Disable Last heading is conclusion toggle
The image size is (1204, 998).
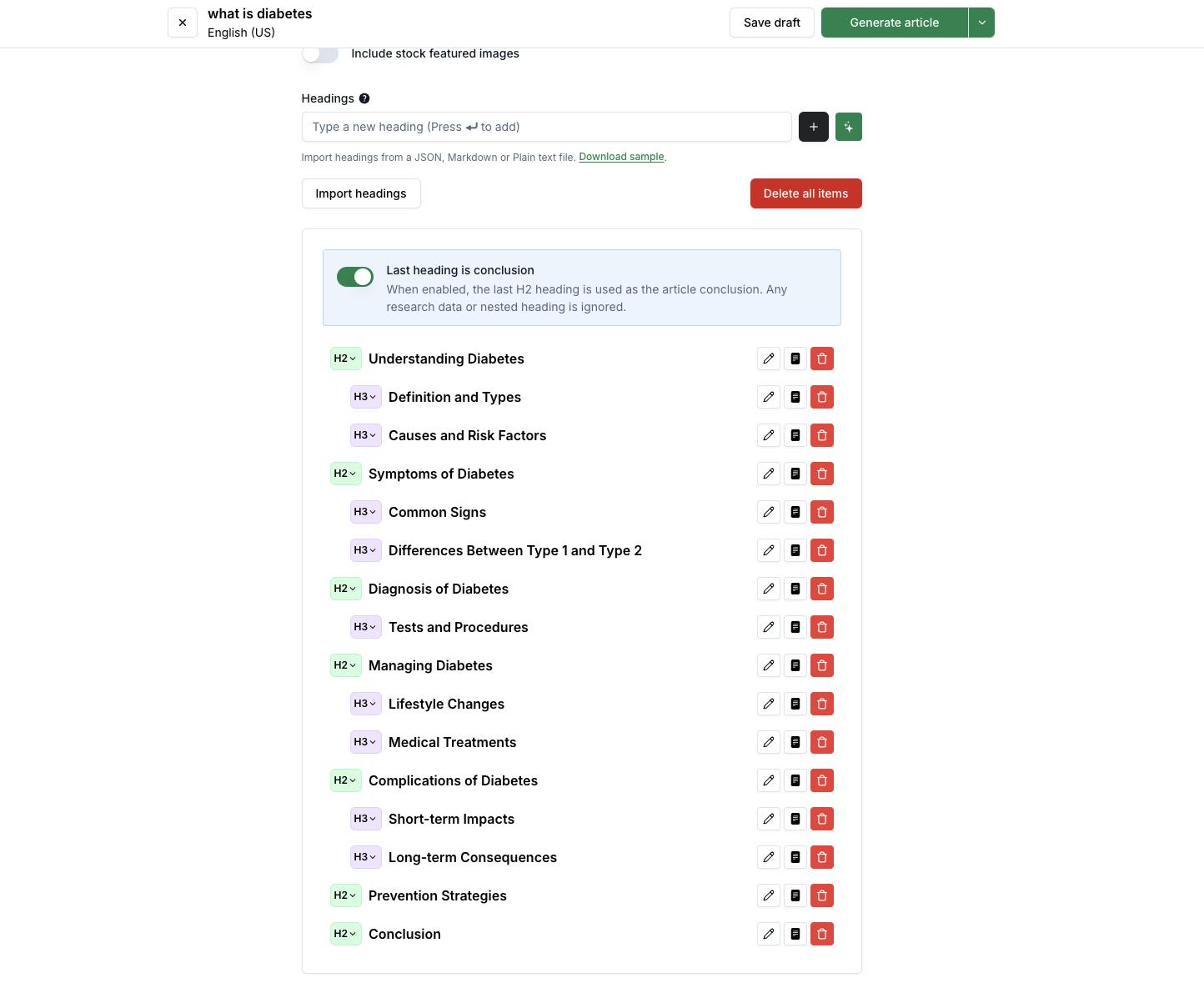pos(355,277)
